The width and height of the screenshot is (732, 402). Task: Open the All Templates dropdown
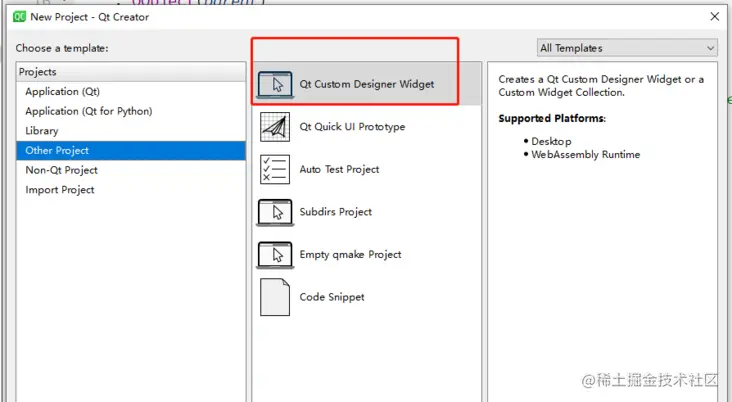click(627, 48)
